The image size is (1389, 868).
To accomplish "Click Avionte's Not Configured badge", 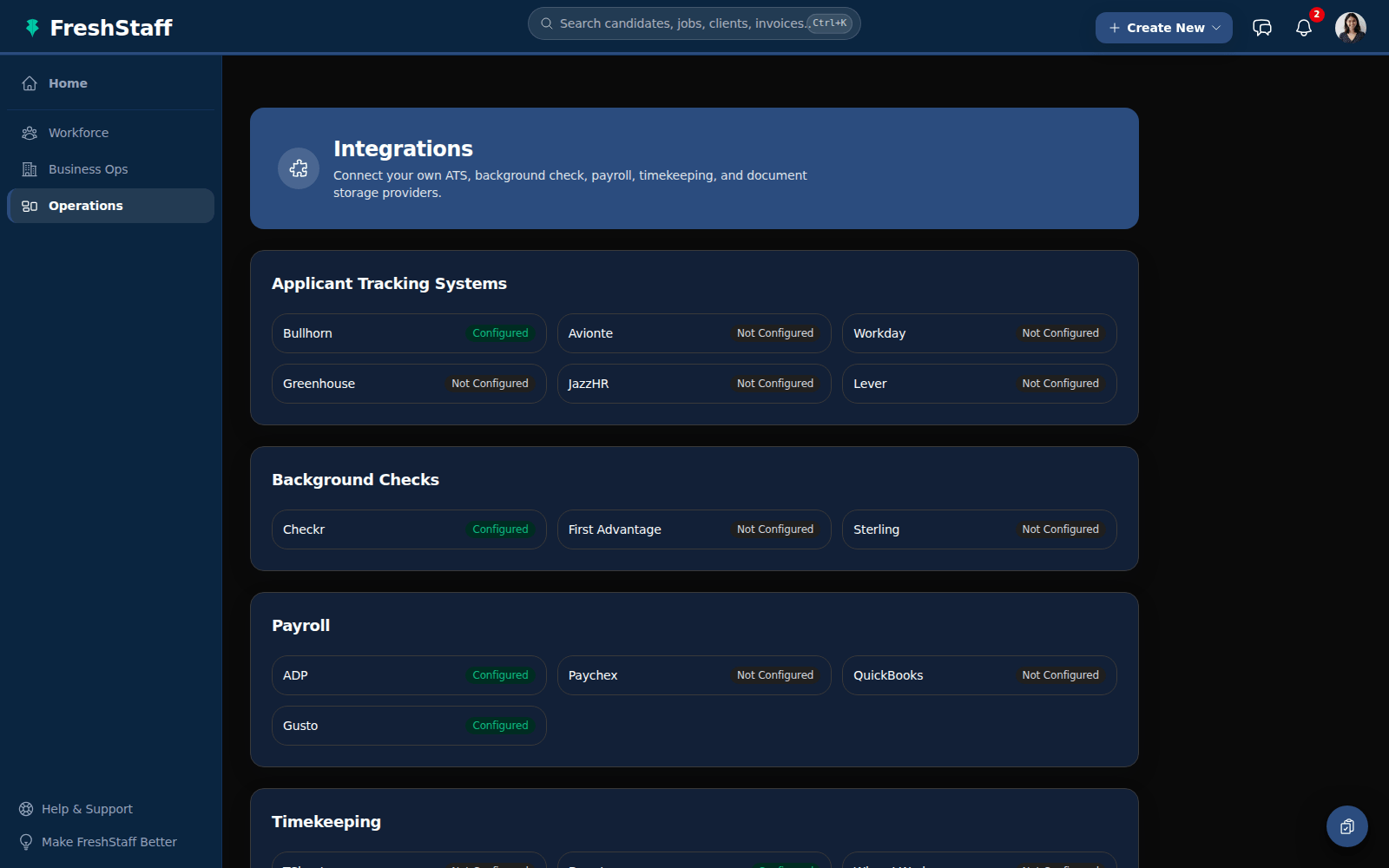I will [775, 333].
